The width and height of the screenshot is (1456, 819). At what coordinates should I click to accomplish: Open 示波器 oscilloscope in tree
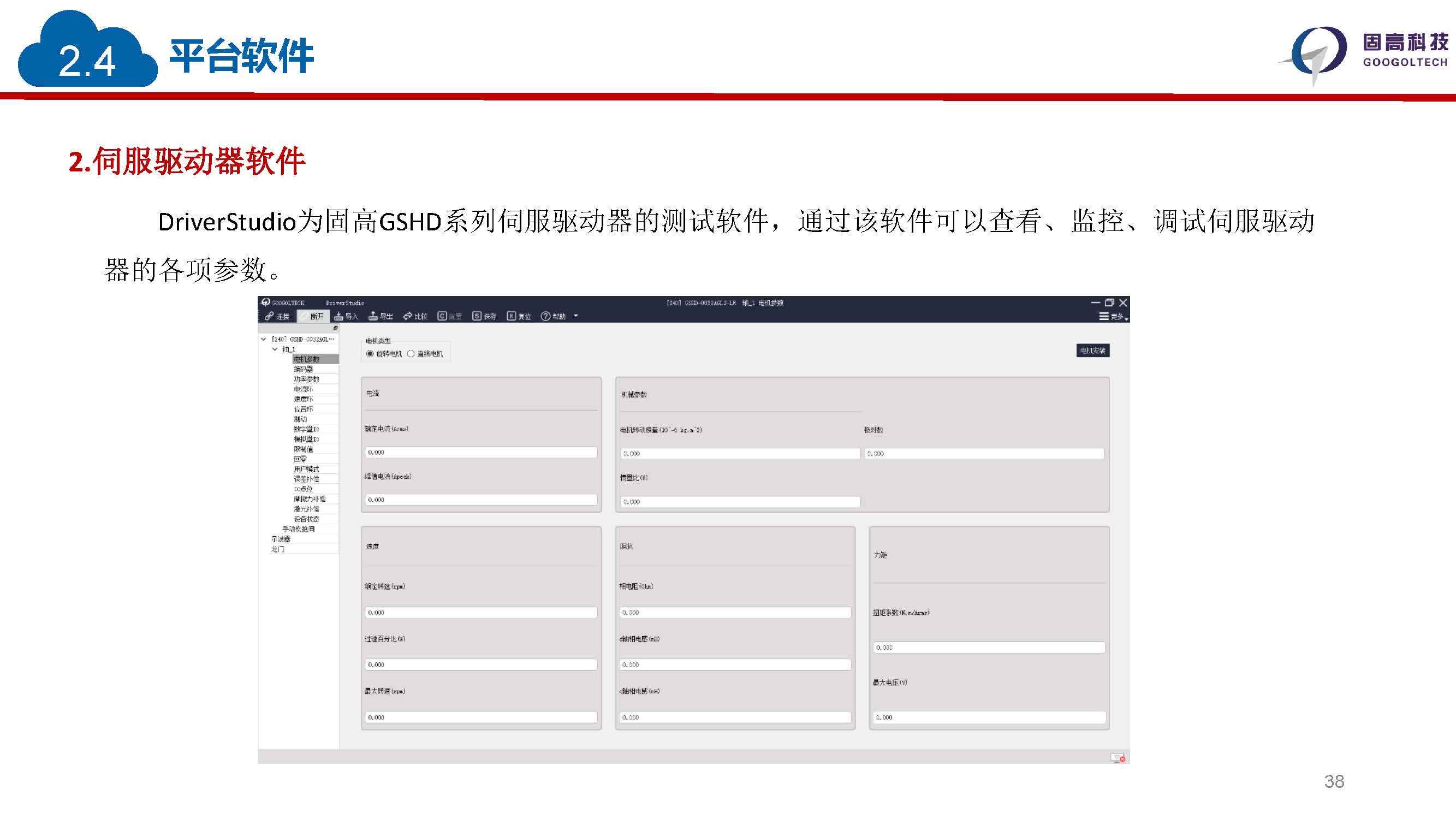281,539
